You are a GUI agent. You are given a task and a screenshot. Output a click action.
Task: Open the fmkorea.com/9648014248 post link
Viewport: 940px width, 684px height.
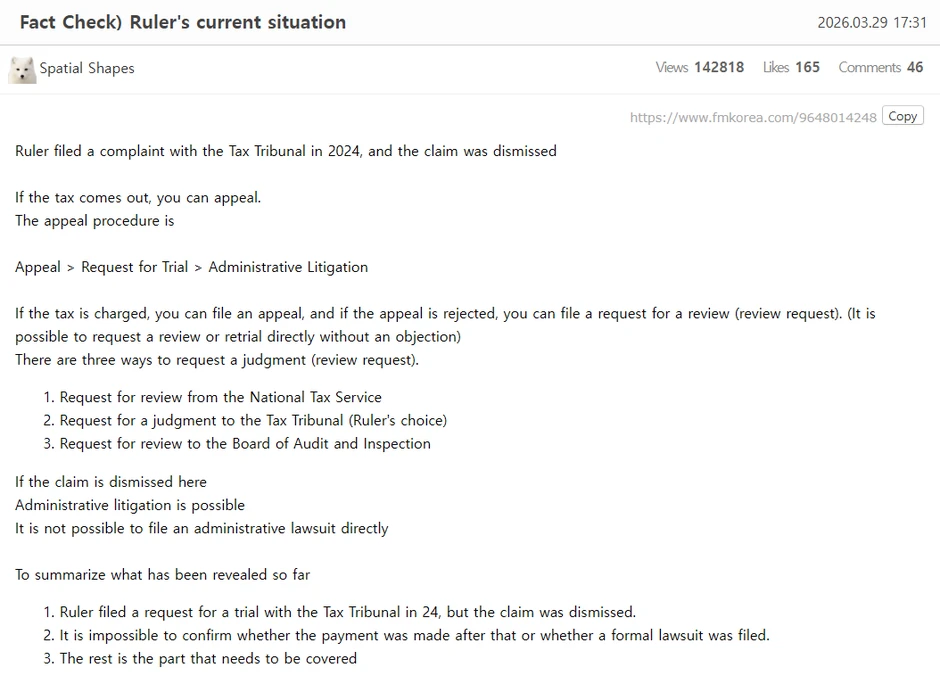coord(753,117)
